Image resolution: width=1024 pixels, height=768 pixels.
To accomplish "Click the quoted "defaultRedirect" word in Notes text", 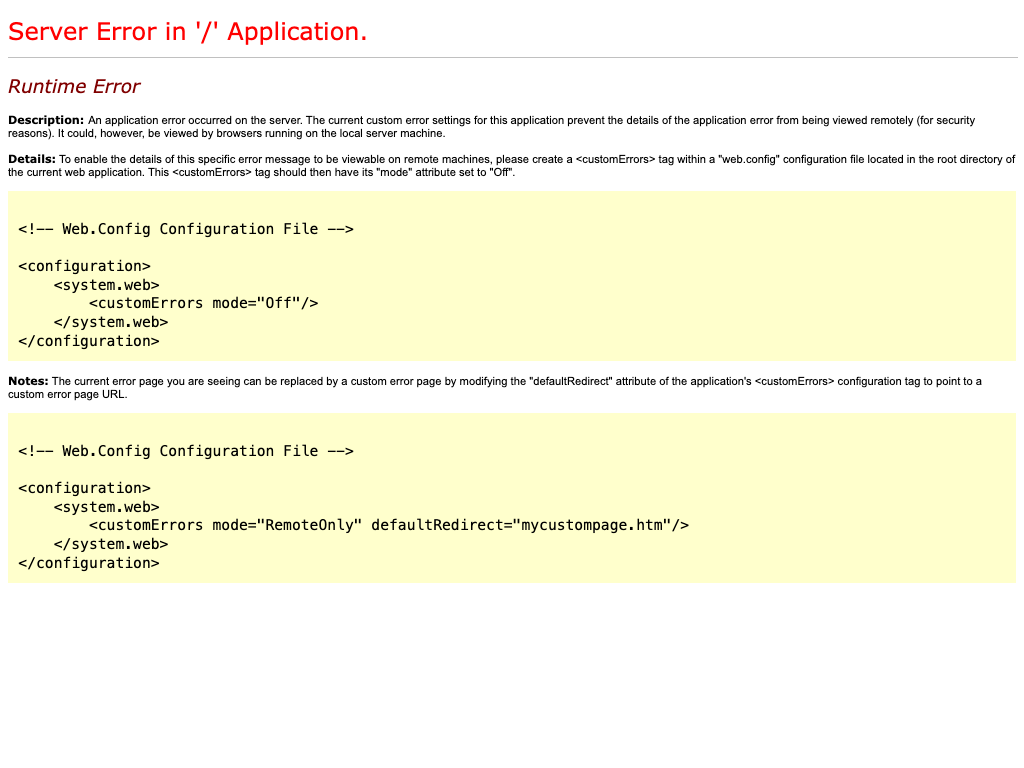I will pos(571,381).
